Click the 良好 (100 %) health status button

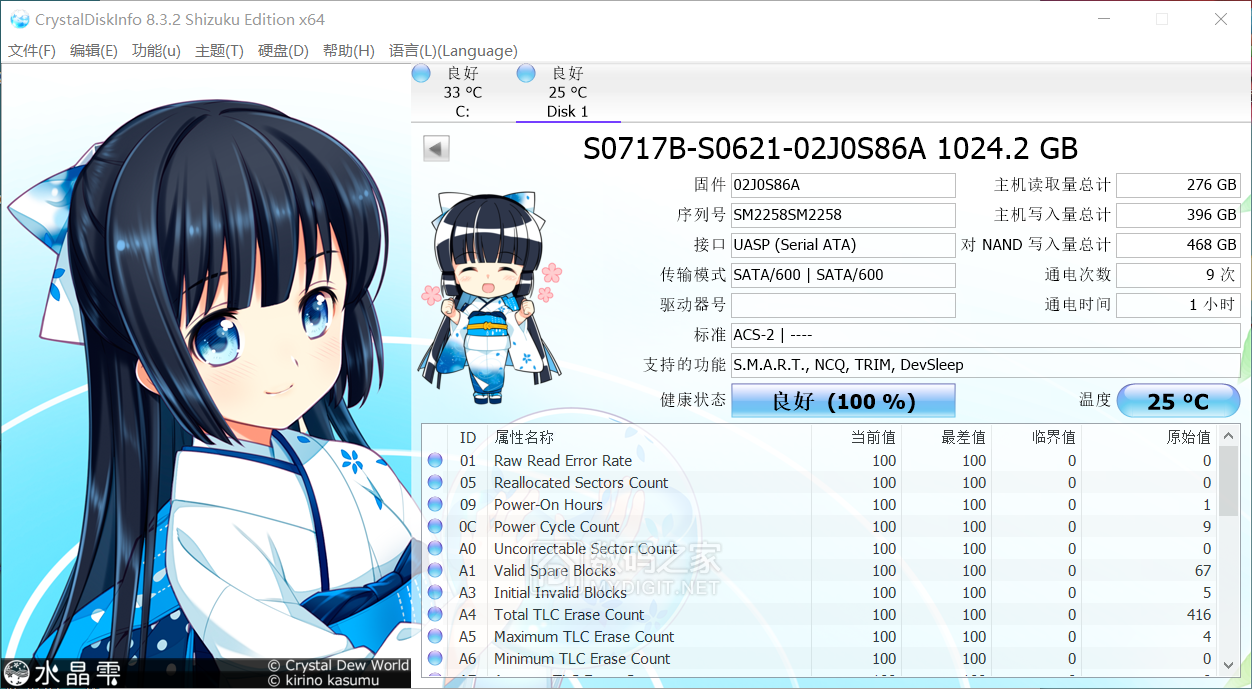[843, 401]
